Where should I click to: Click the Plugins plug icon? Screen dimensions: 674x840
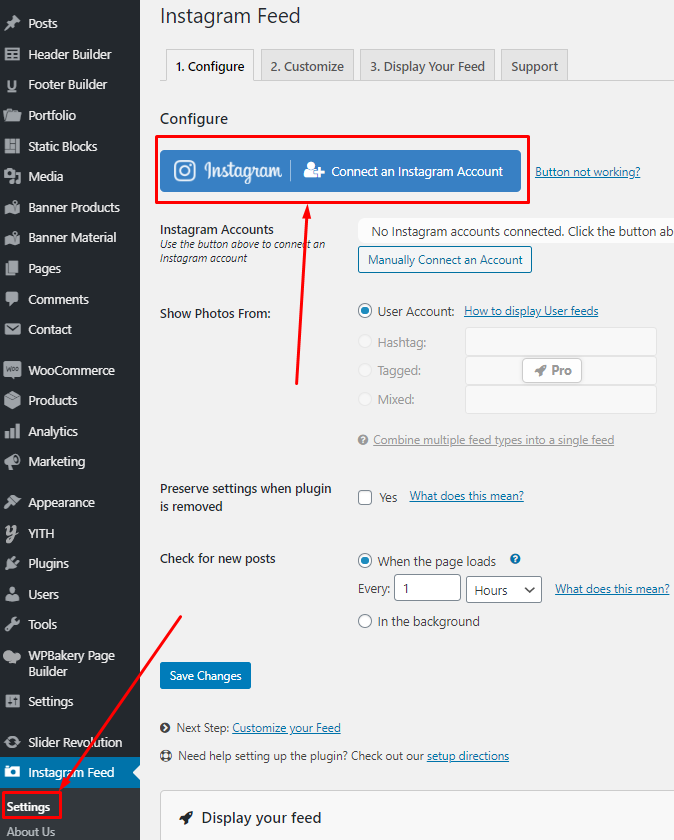12,563
